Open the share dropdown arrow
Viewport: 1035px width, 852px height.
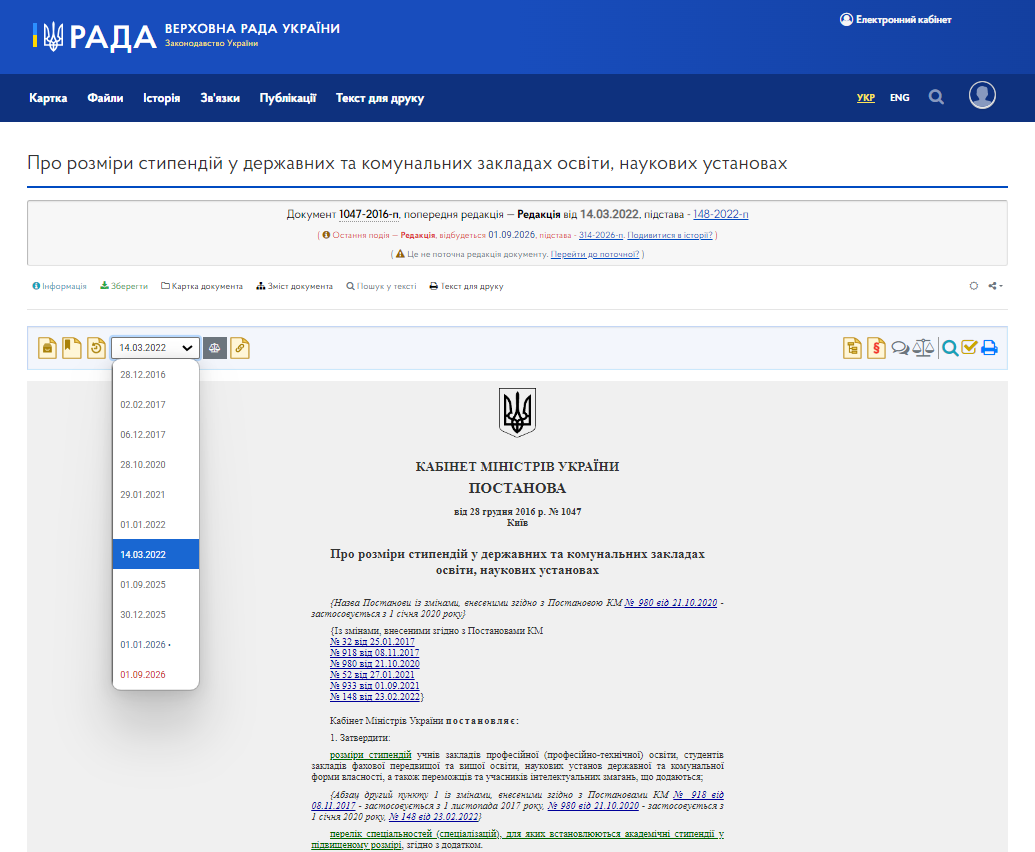(996, 285)
